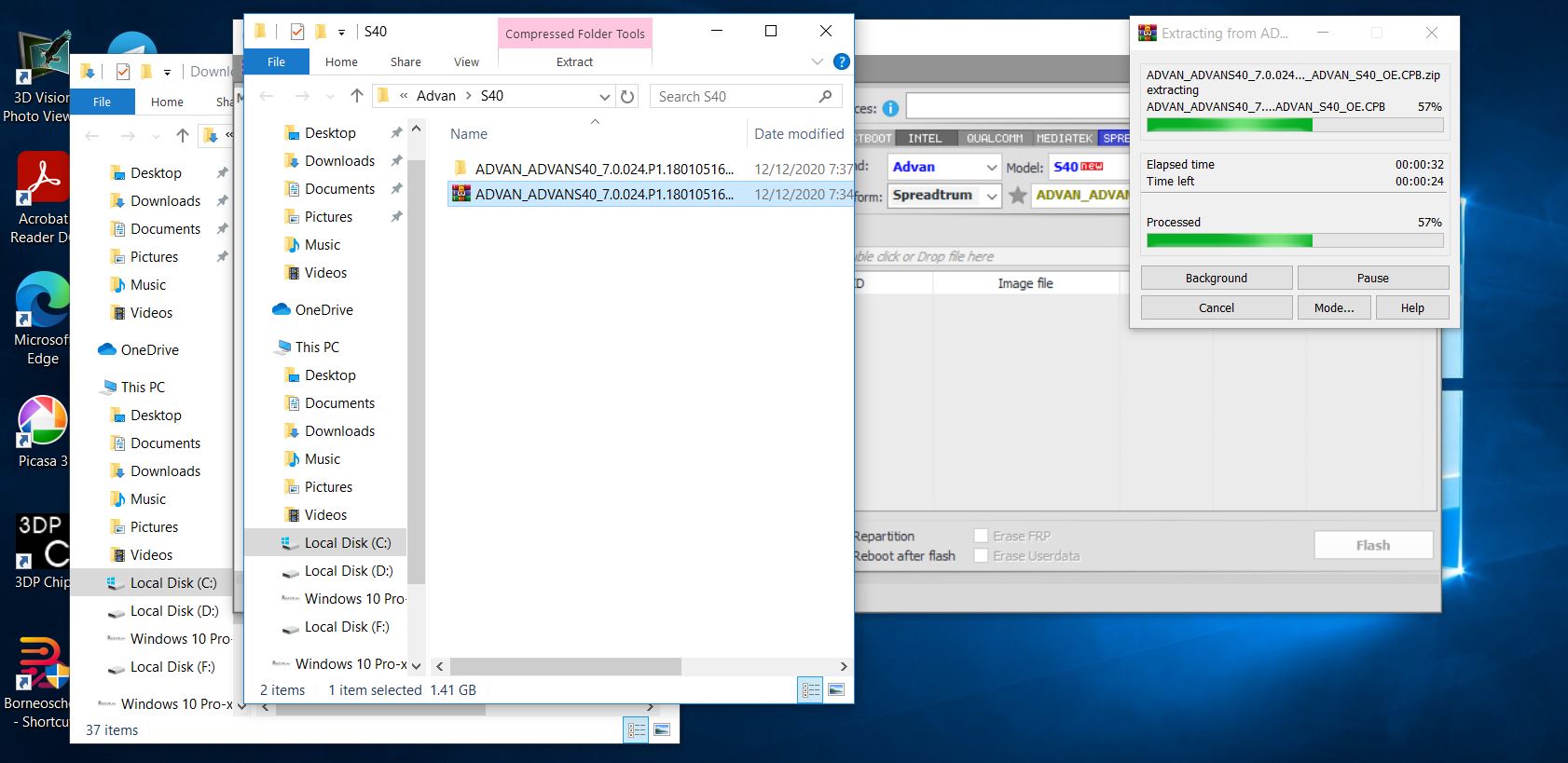
Task: Click the WinRAR icon in the extracting dialog title
Action: pos(1147,33)
